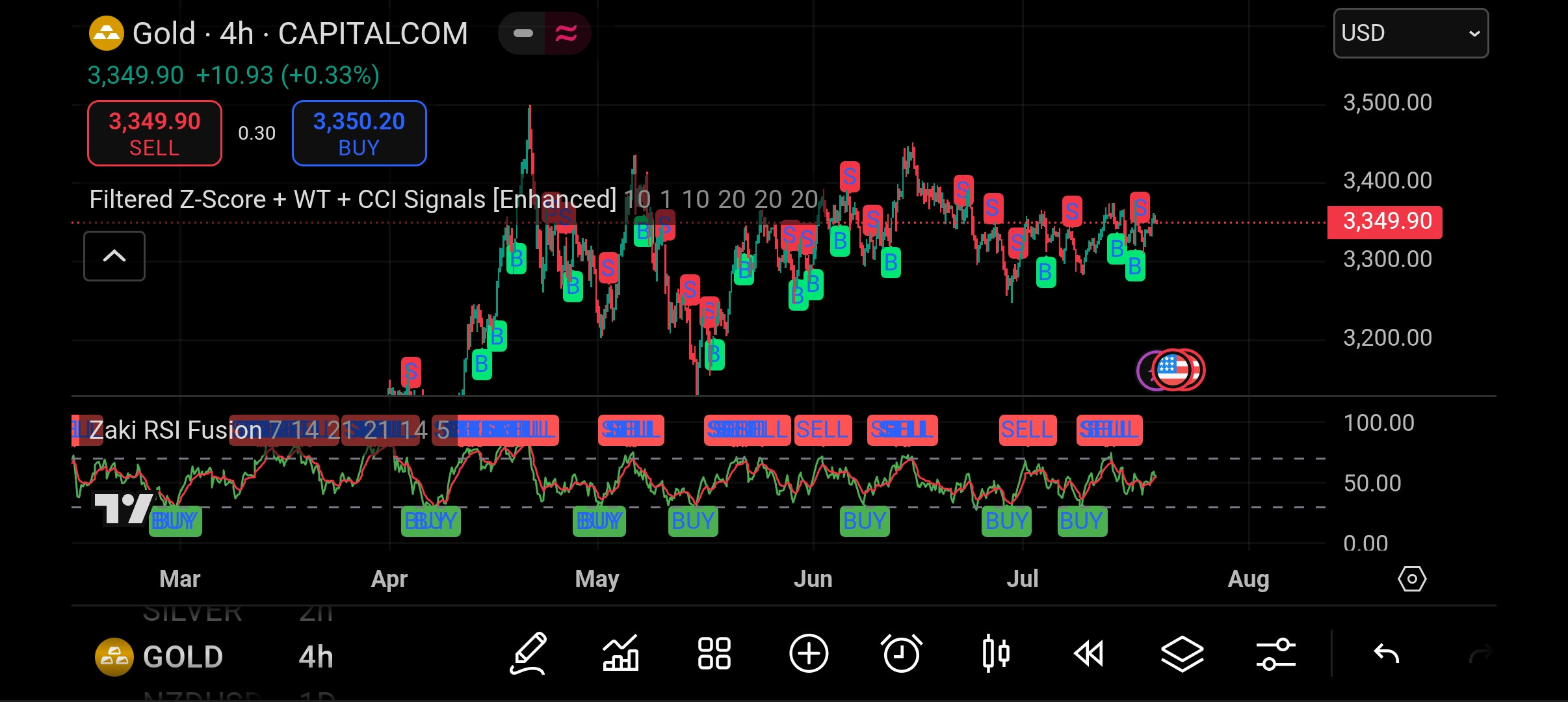Toggle the pink approximate-equals switch
Image resolution: width=1568 pixels, height=702 pixels.
point(566,33)
